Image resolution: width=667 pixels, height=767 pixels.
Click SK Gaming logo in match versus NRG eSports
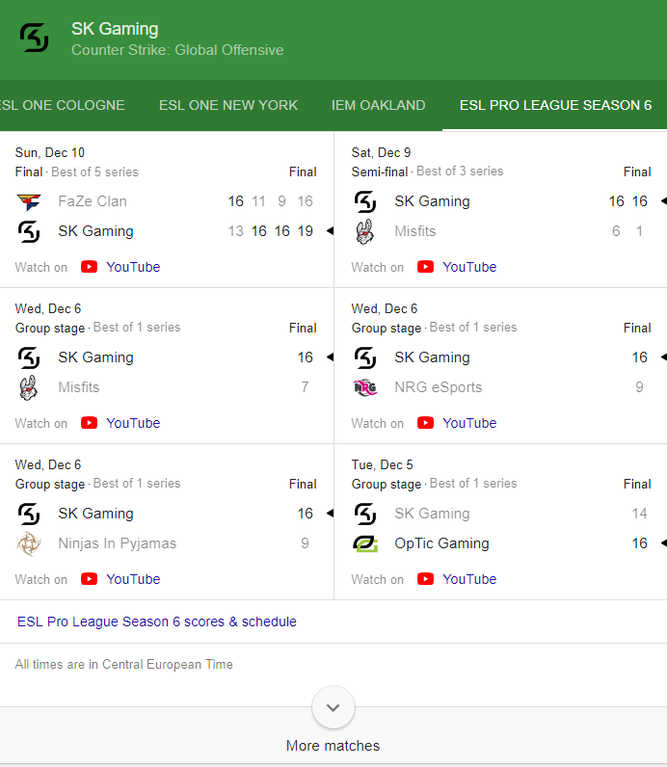(x=365, y=358)
